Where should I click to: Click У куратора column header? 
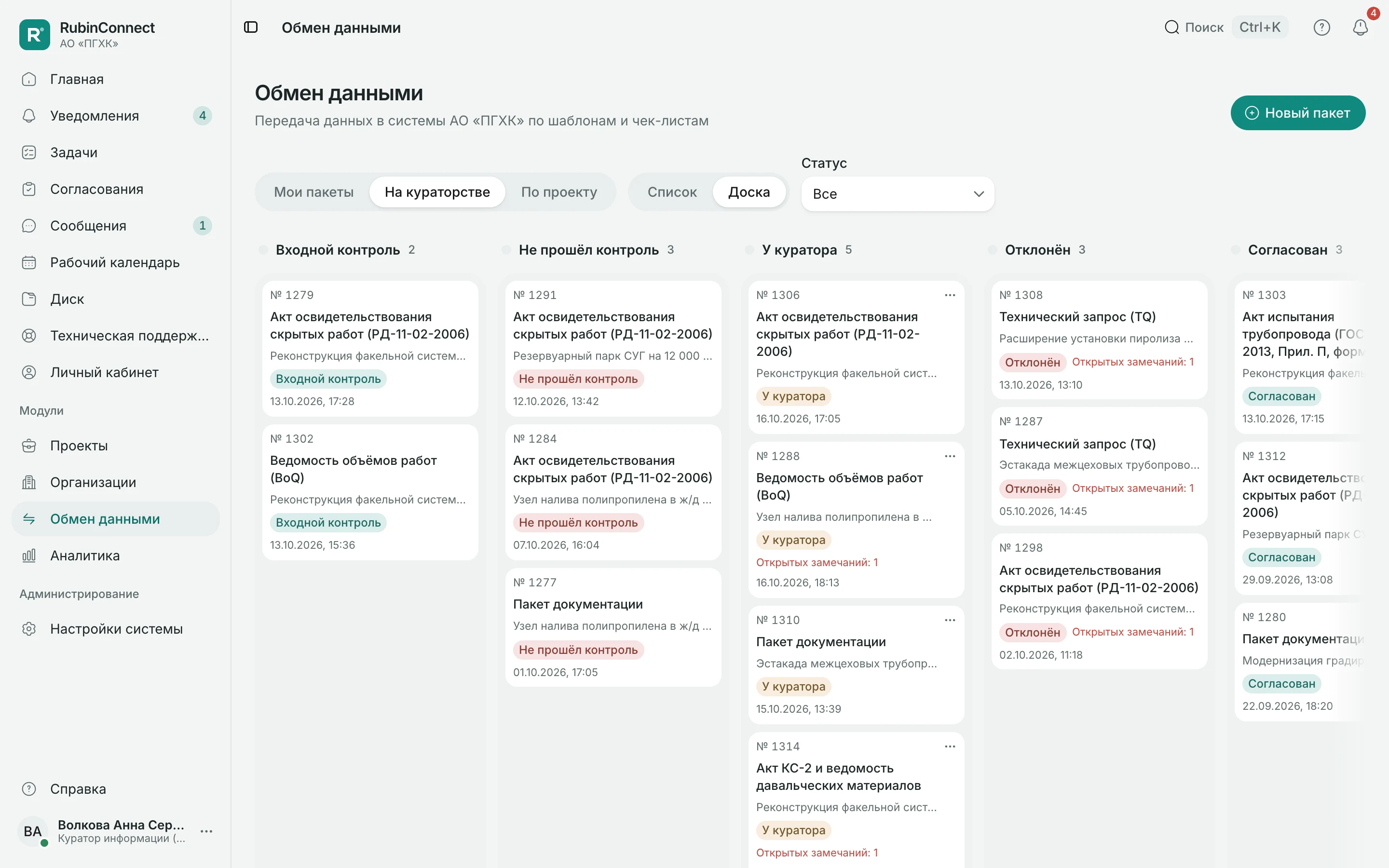coord(799,250)
